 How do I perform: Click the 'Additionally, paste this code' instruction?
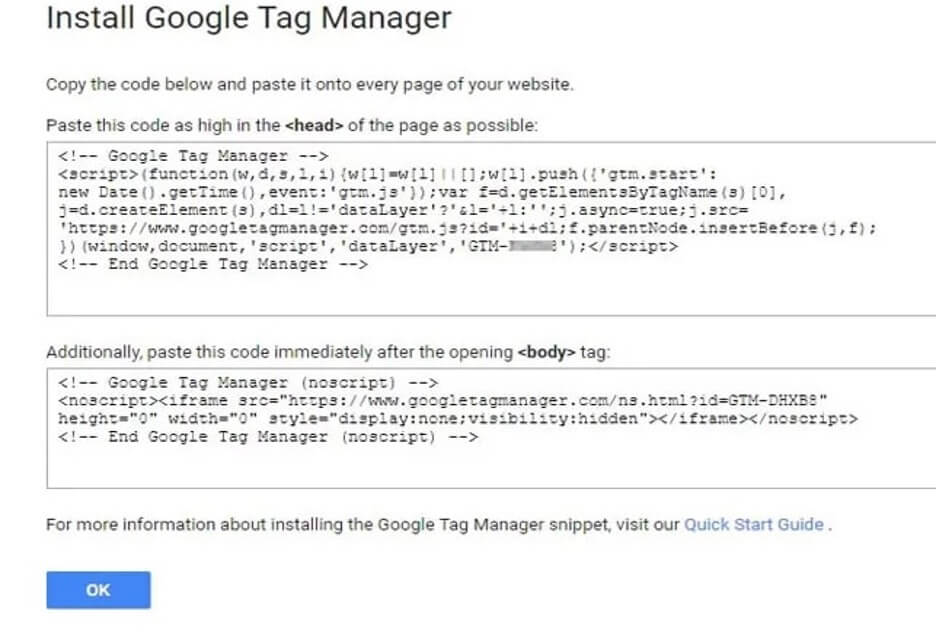[280, 354]
